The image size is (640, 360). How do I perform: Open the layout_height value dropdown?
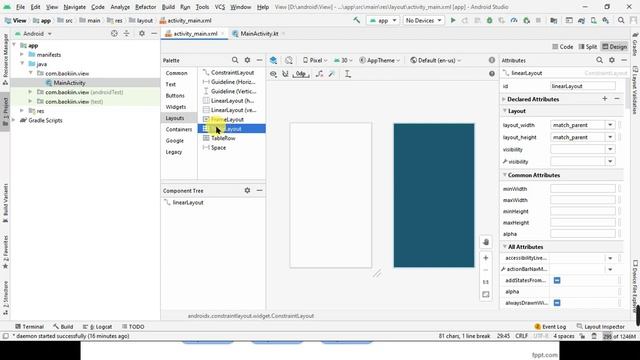610,137
